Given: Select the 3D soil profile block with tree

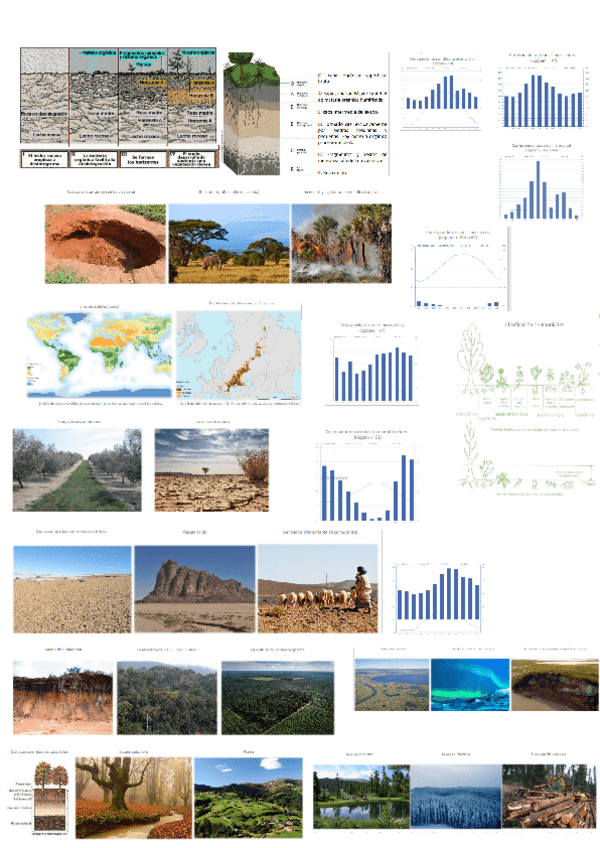Looking at the screenshot, I should [x=252, y=113].
